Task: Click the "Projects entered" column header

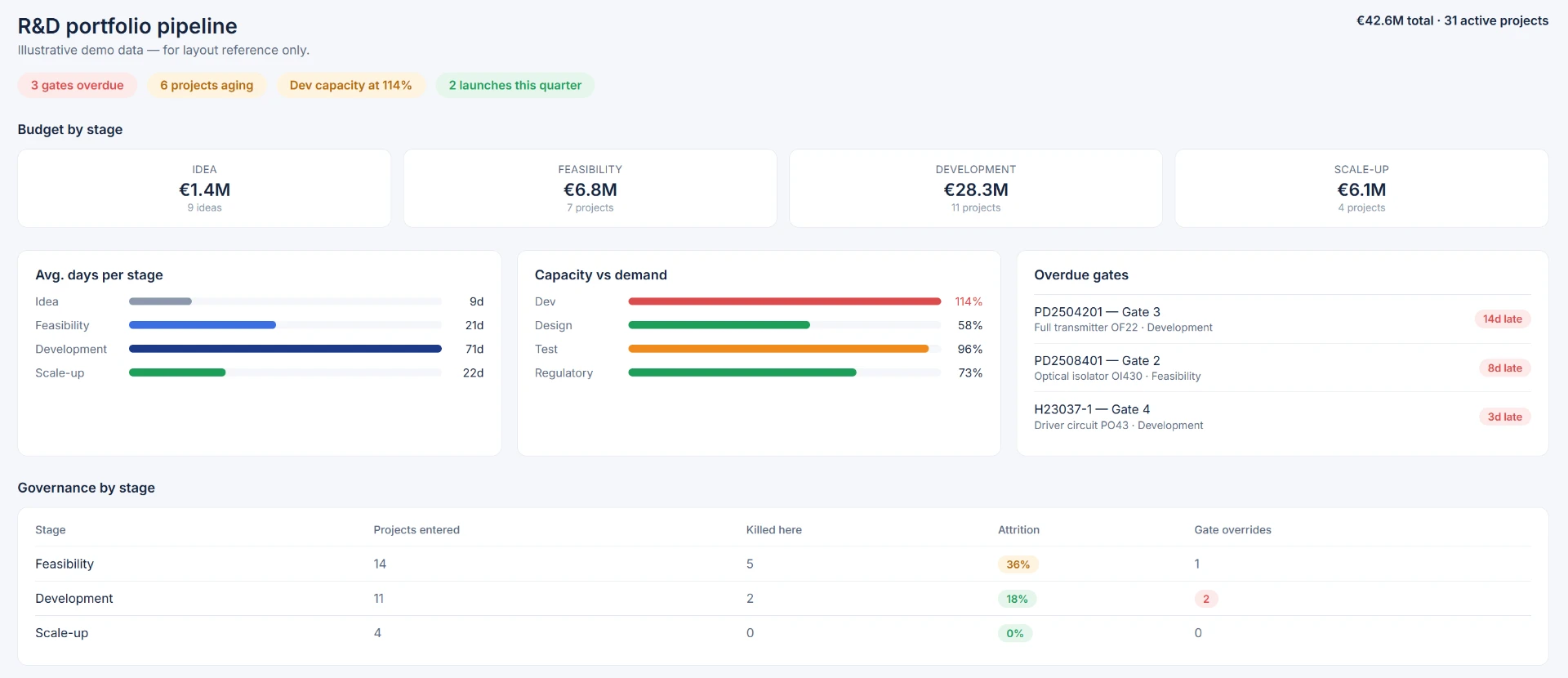Action: click(416, 530)
